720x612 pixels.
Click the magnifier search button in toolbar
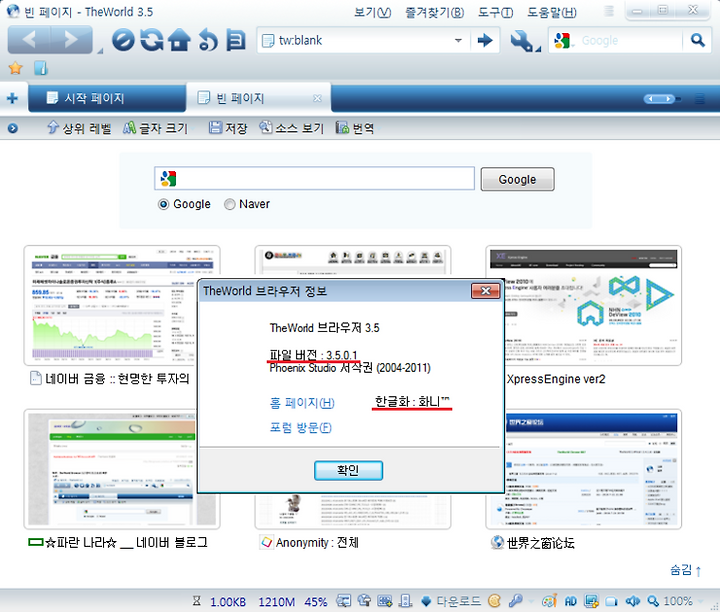click(698, 40)
